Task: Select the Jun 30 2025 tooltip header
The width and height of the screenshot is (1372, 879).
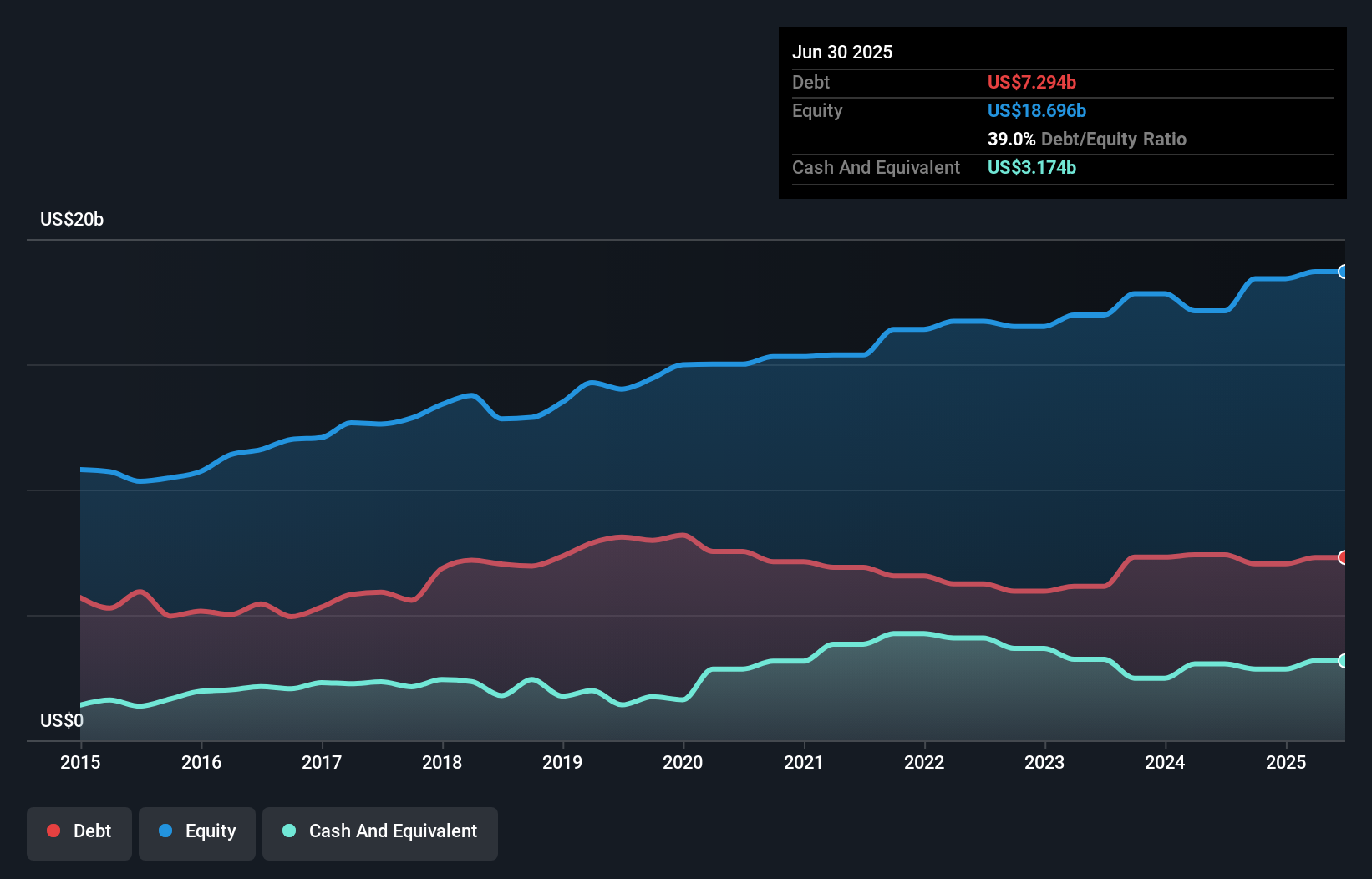Action: pyautogui.click(x=843, y=52)
